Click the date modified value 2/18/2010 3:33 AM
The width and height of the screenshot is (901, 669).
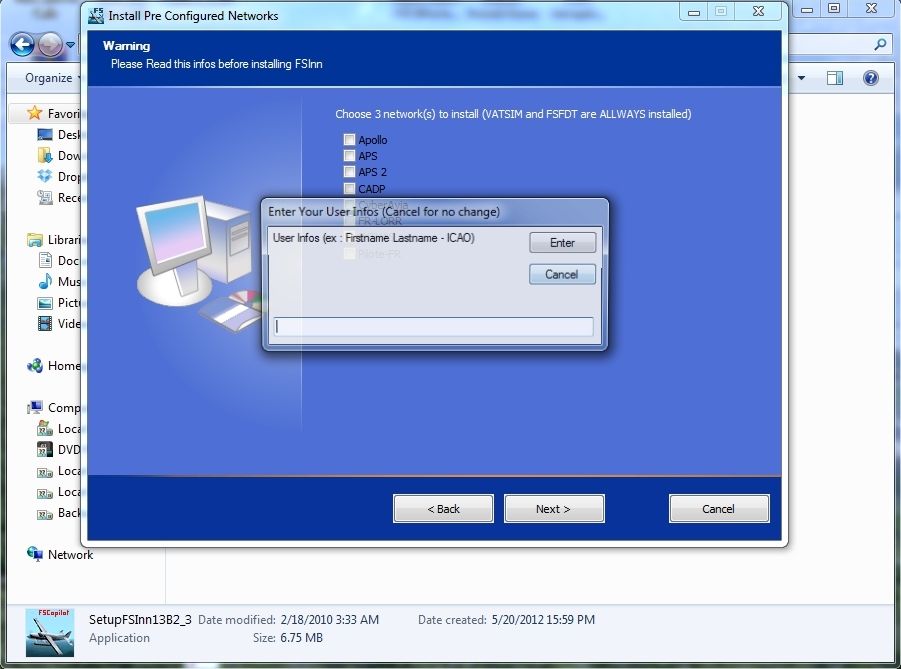point(330,620)
